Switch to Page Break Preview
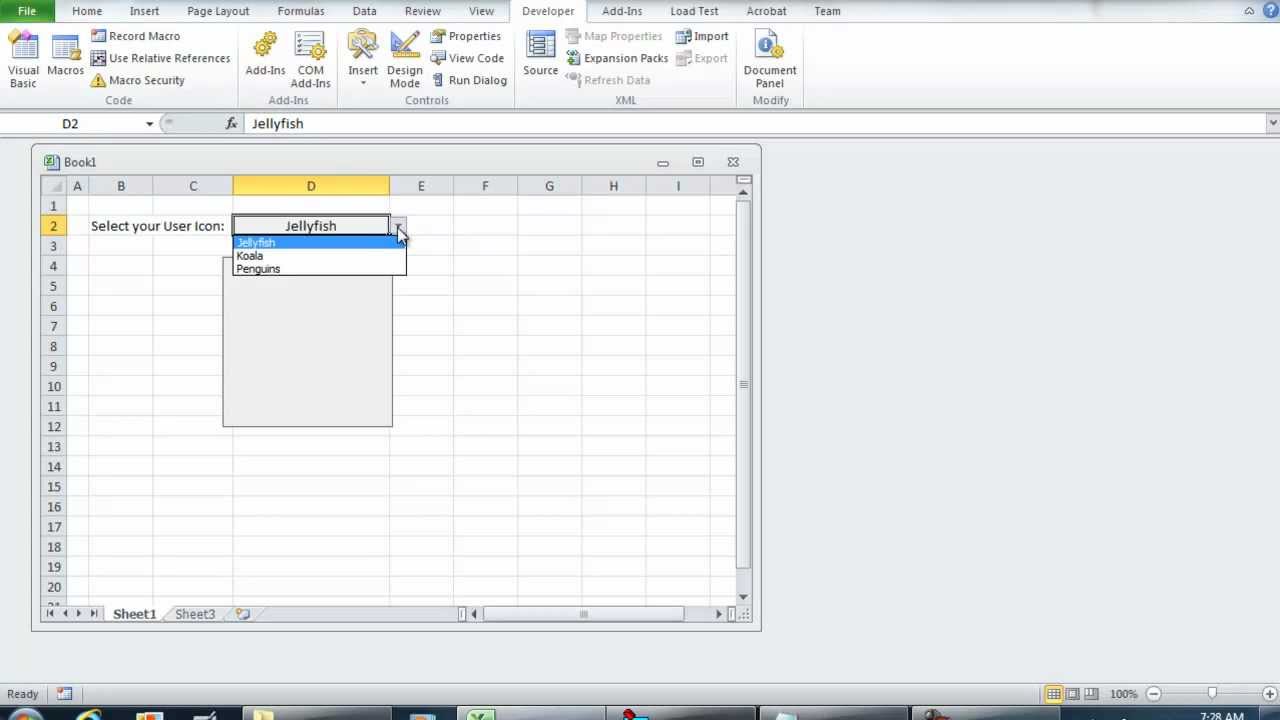Viewport: 1280px width, 720px height. 1091,694
